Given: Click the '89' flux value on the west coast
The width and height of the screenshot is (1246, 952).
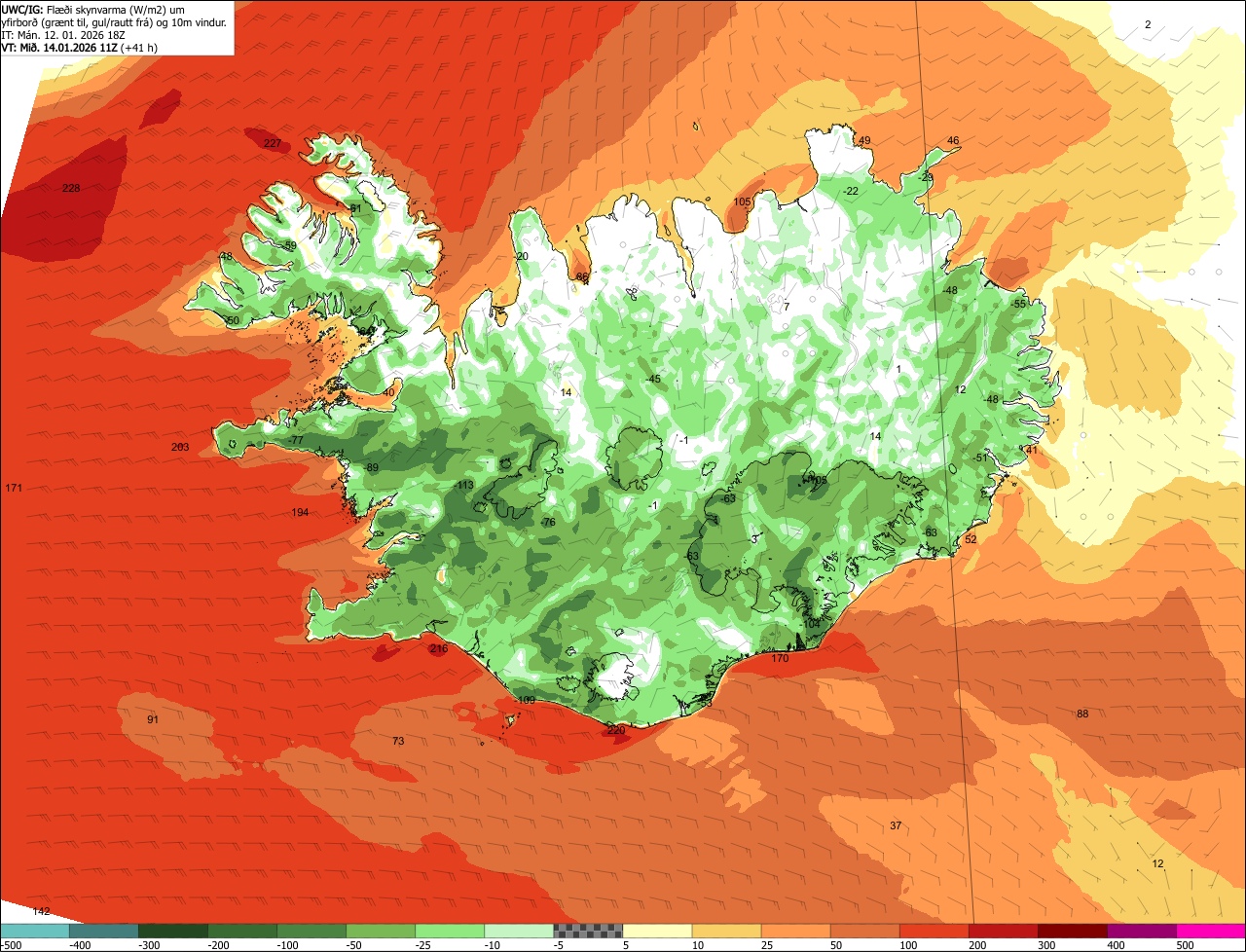Looking at the screenshot, I should tap(372, 468).
